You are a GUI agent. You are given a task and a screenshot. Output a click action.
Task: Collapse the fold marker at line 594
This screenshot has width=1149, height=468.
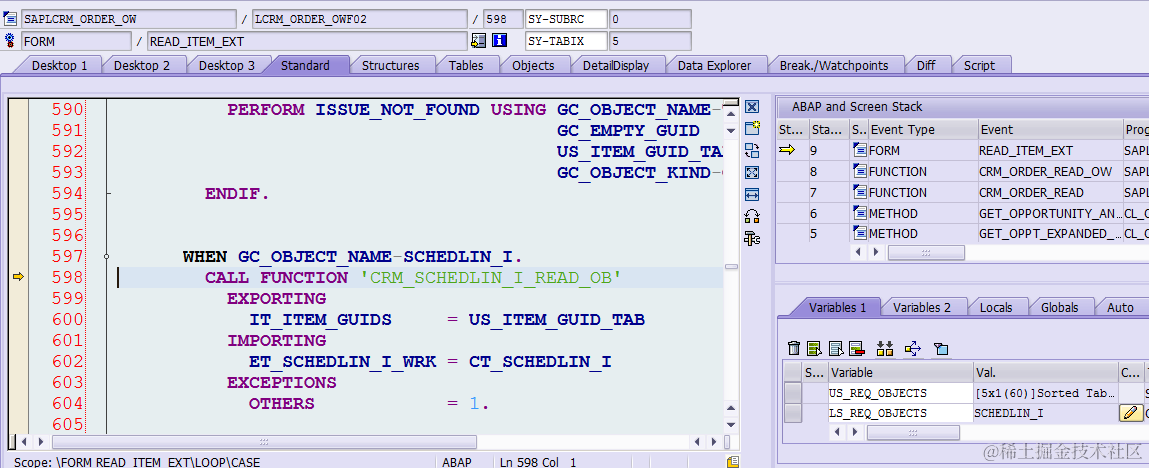click(x=108, y=193)
